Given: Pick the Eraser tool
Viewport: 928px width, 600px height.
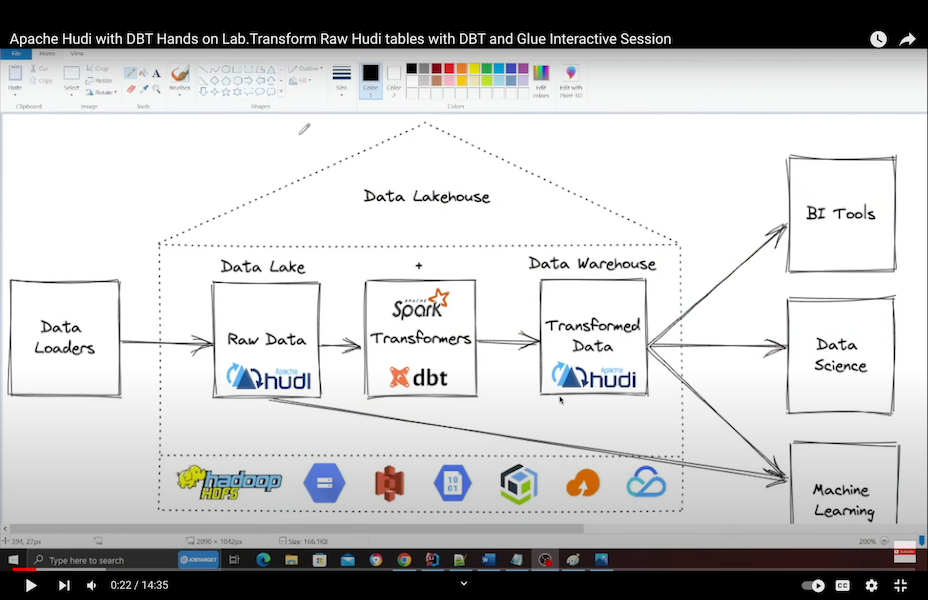Looking at the screenshot, I should (130, 89).
